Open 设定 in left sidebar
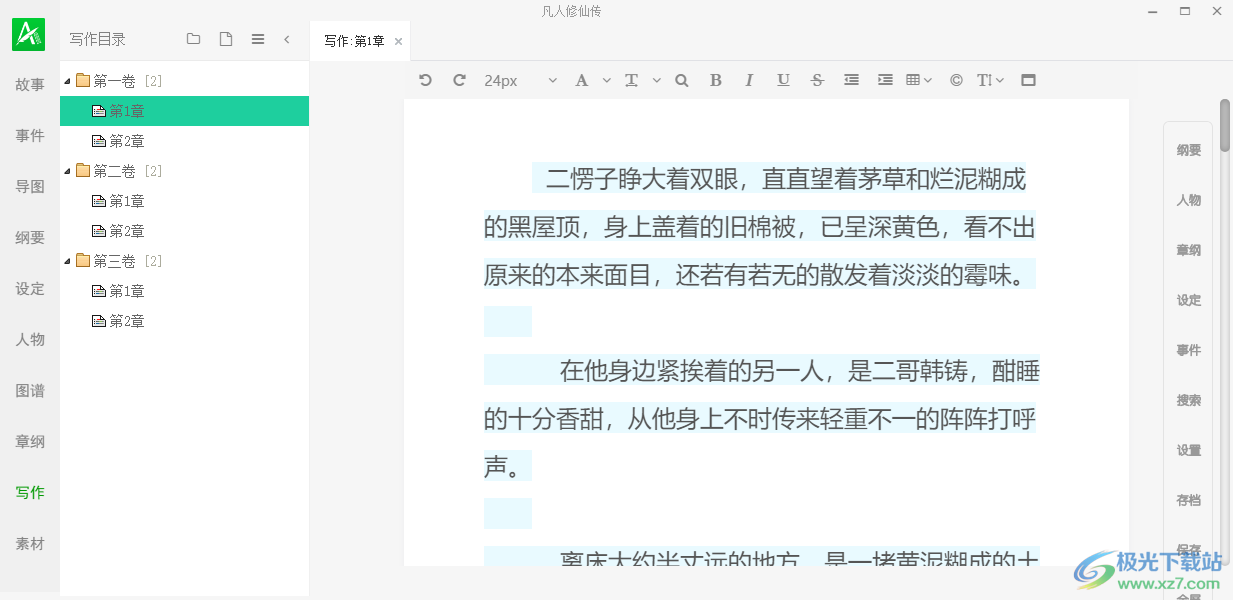Image resolution: width=1233 pixels, height=600 pixels. 30,289
